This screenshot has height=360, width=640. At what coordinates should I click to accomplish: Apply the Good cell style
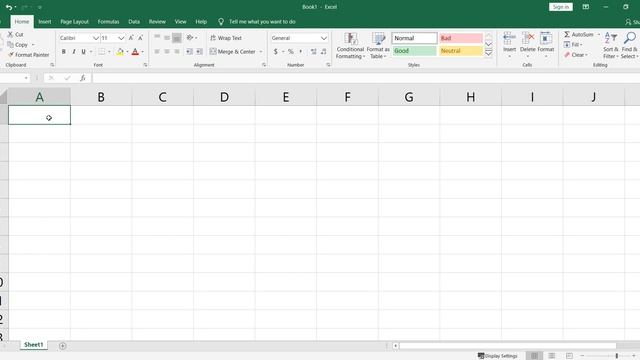(414, 51)
